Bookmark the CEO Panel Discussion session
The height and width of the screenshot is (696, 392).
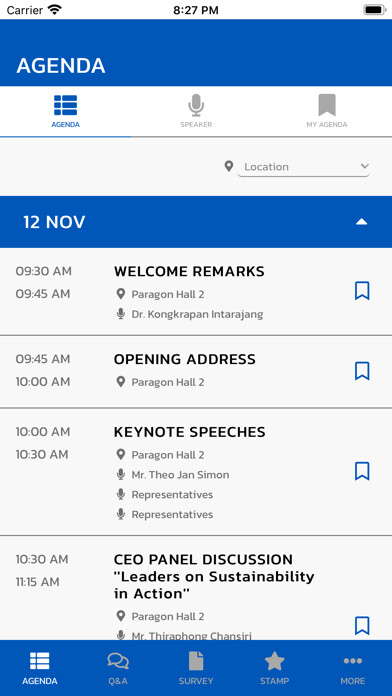click(362, 625)
